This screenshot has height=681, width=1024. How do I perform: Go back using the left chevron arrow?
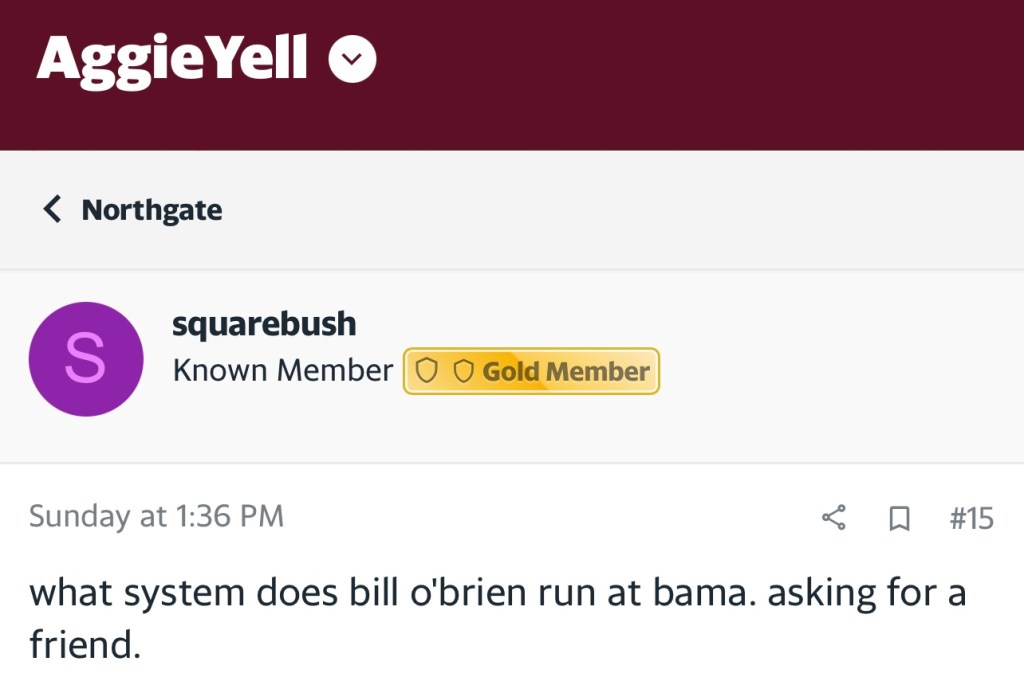coord(52,210)
